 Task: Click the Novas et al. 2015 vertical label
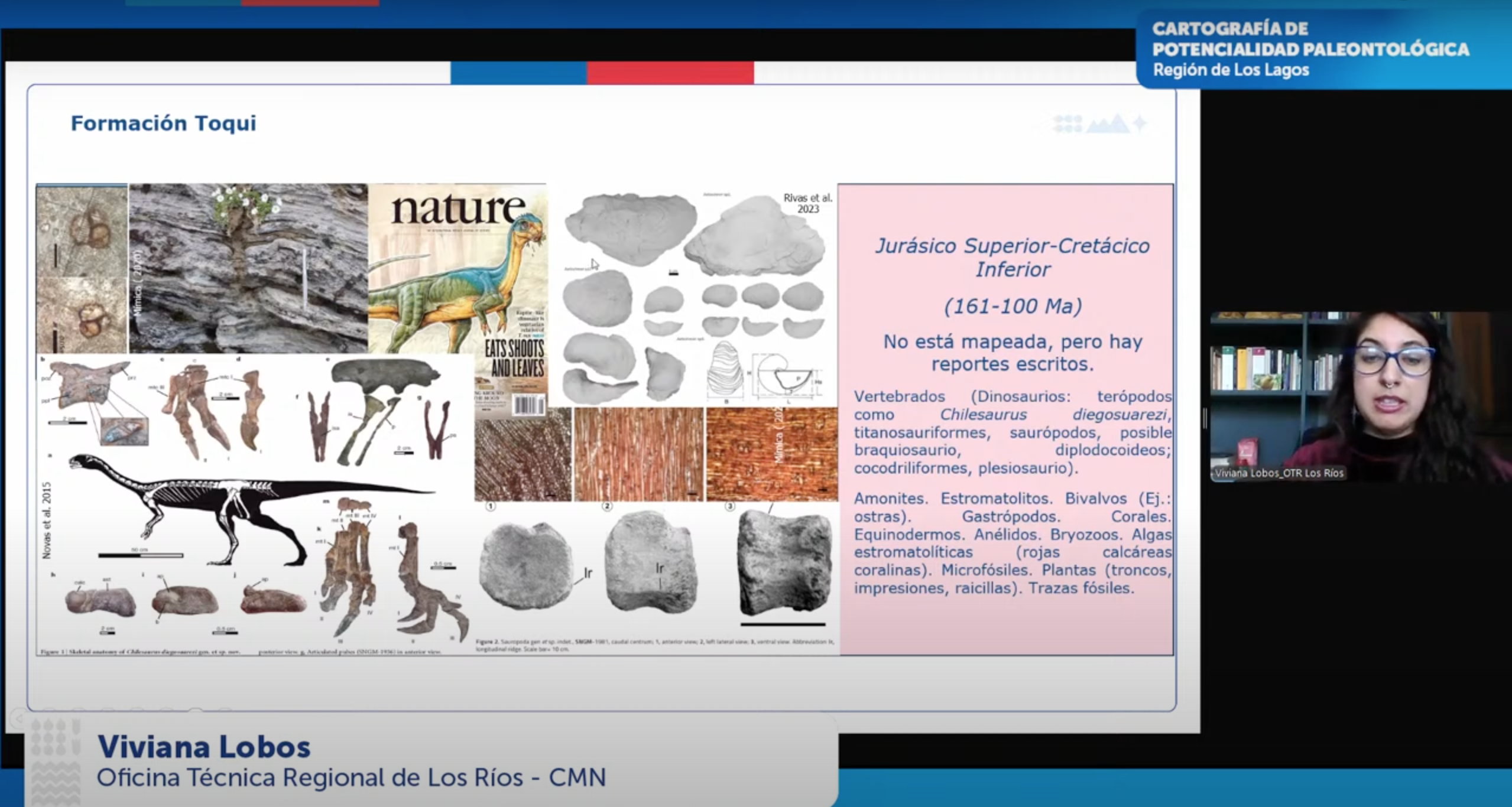47,520
